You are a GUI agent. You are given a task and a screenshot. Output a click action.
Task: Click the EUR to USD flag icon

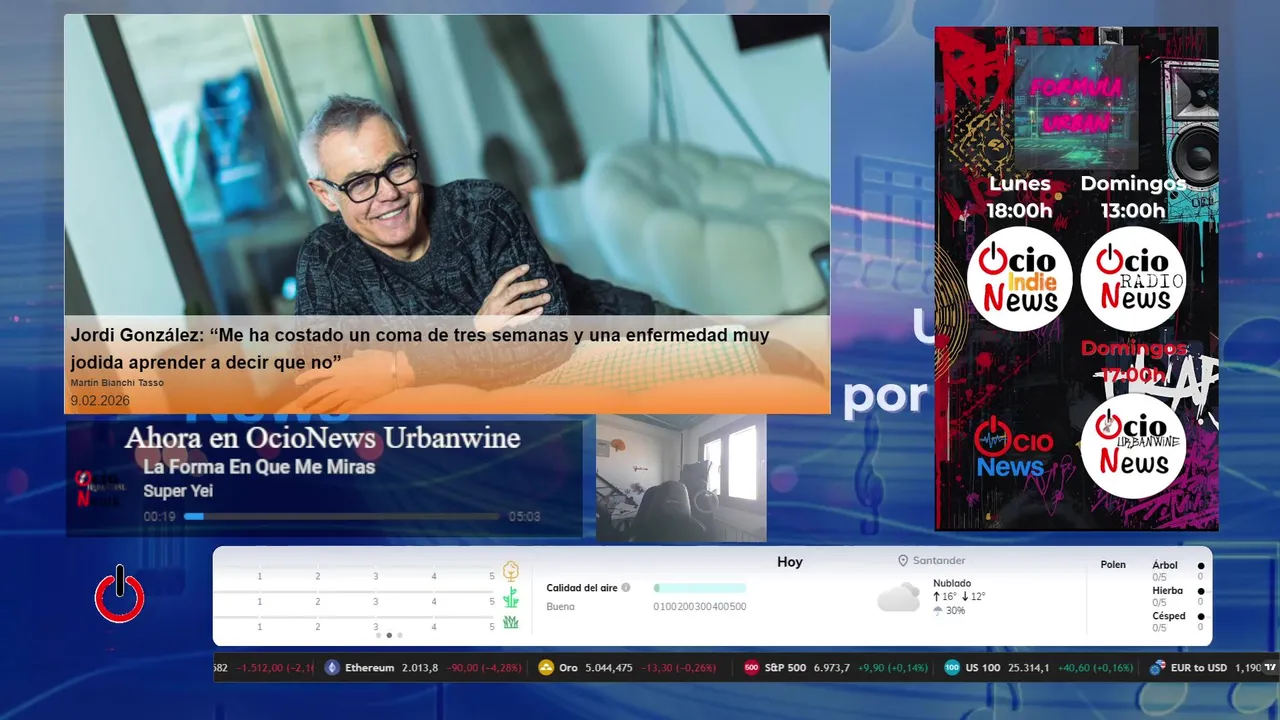click(x=1157, y=668)
